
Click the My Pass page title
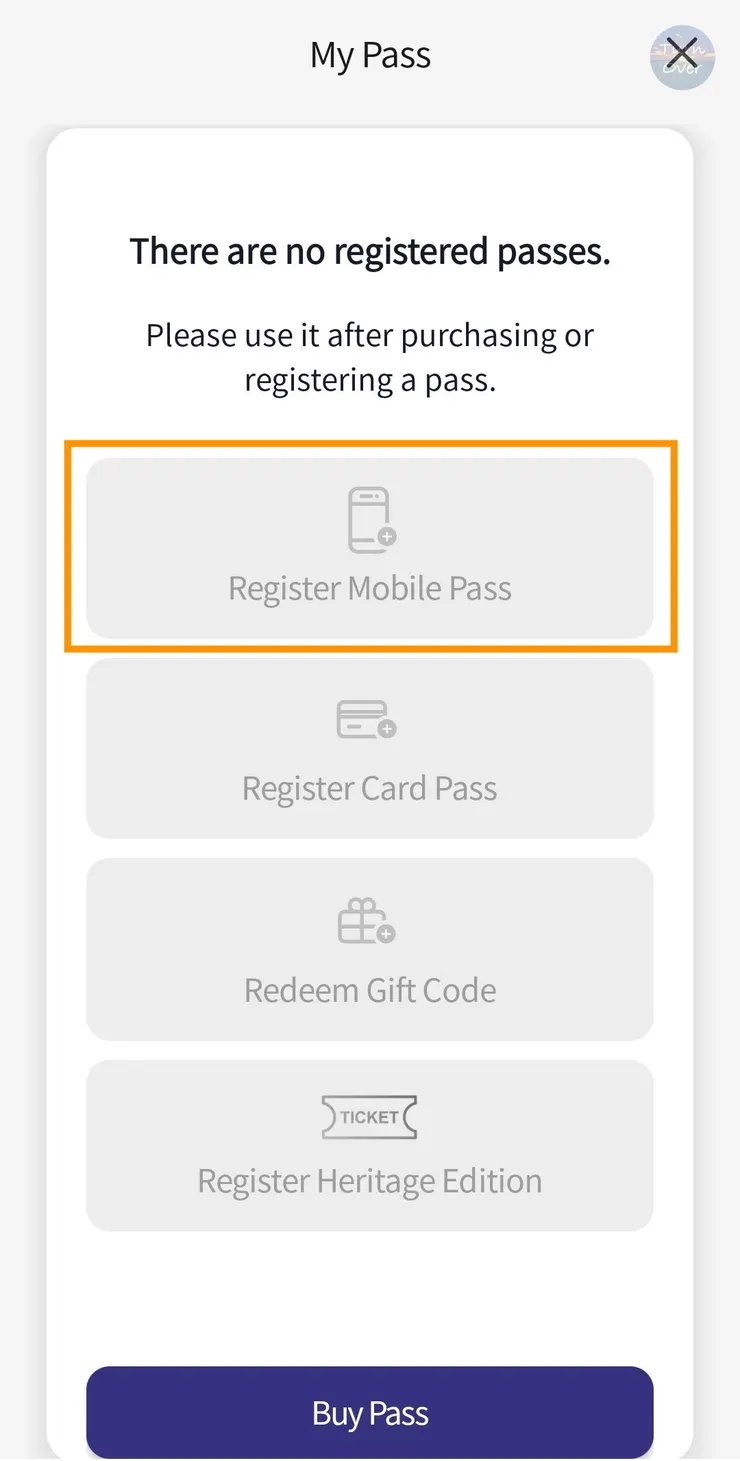pyautogui.click(x=370, y=56)
